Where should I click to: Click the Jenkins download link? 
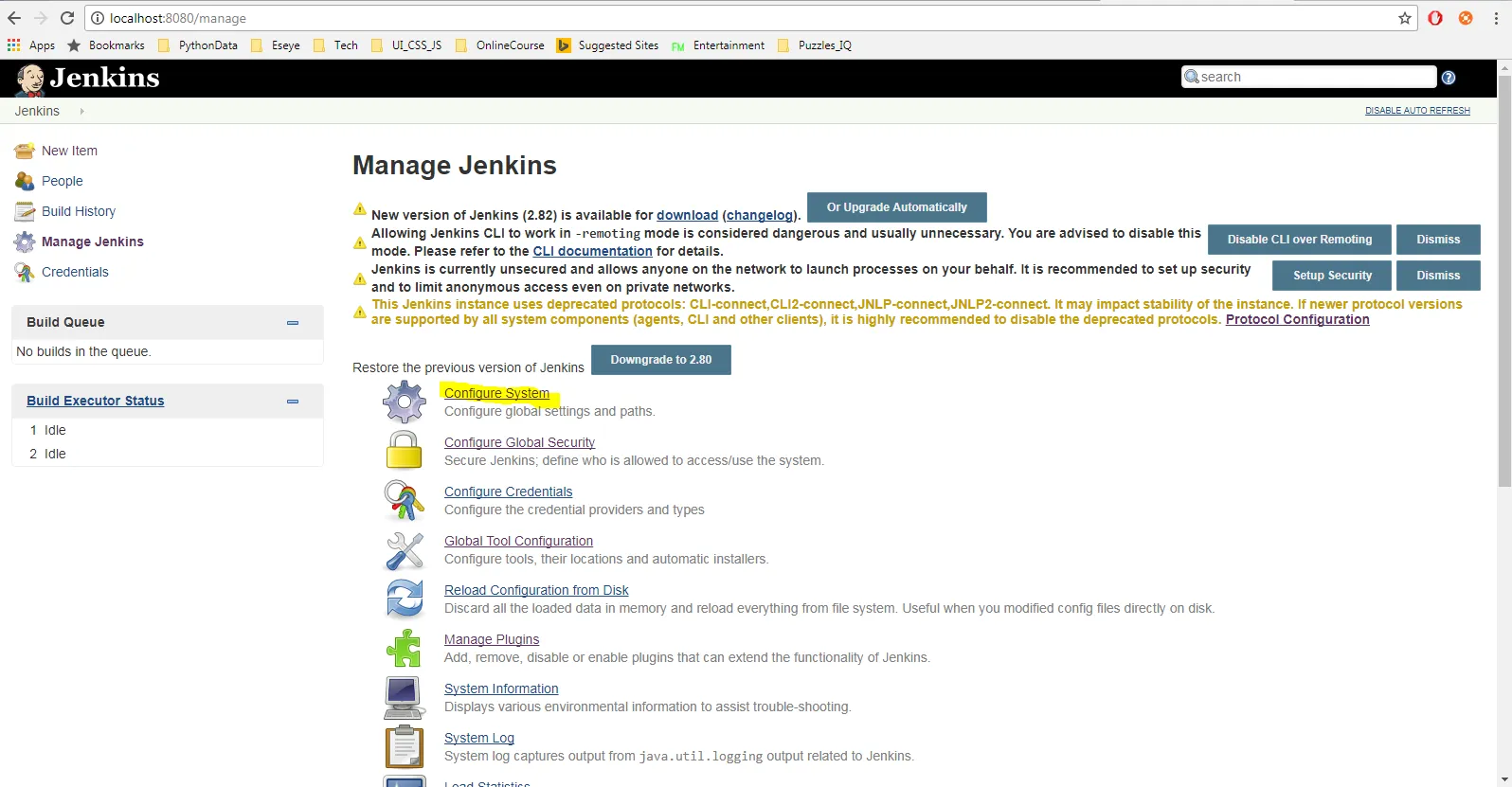687,215
